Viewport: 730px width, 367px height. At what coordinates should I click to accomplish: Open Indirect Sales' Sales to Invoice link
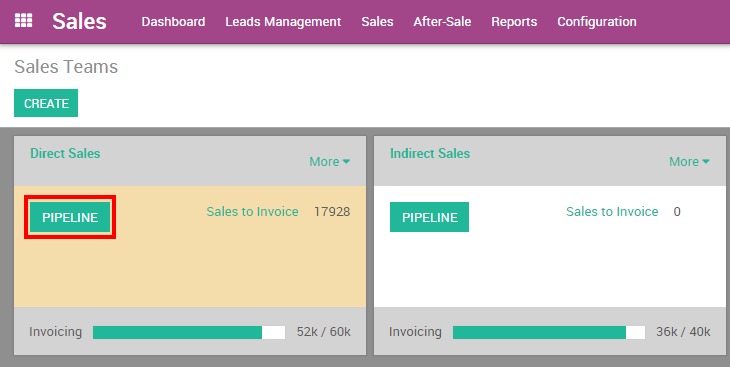point(612,211)
